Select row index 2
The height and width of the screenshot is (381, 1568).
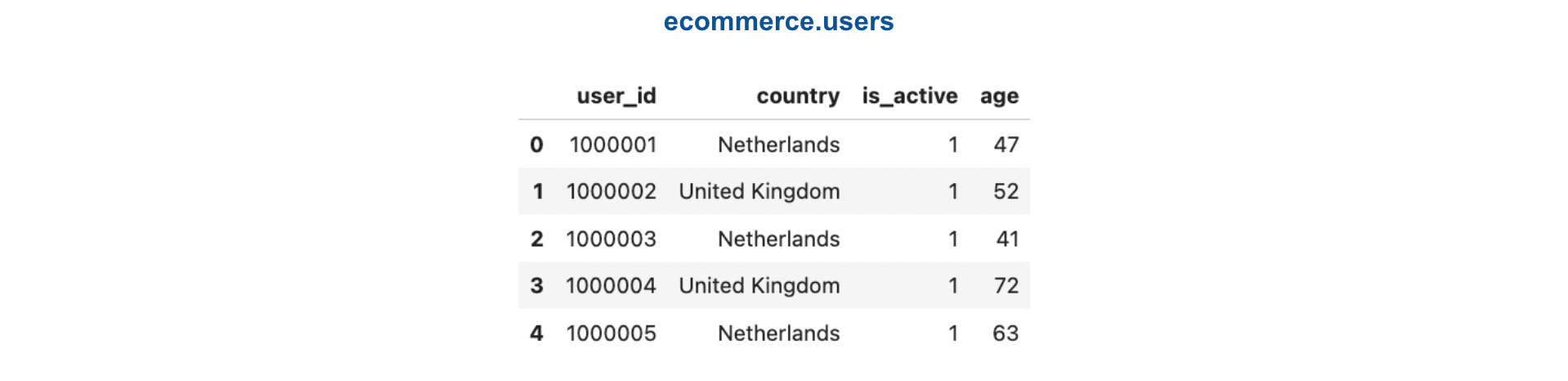536,239
